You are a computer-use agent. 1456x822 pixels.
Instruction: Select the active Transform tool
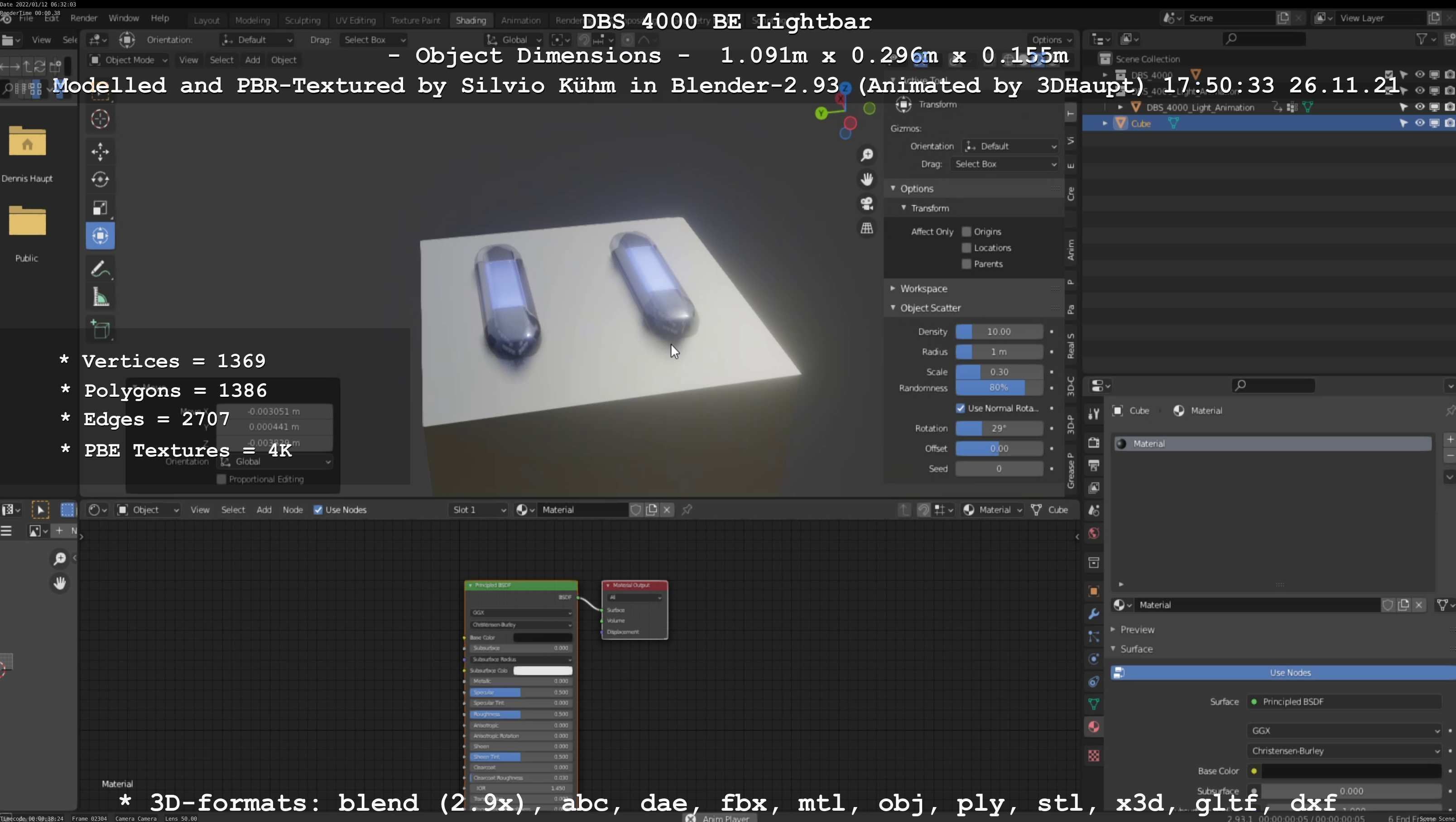pos(100,236)
